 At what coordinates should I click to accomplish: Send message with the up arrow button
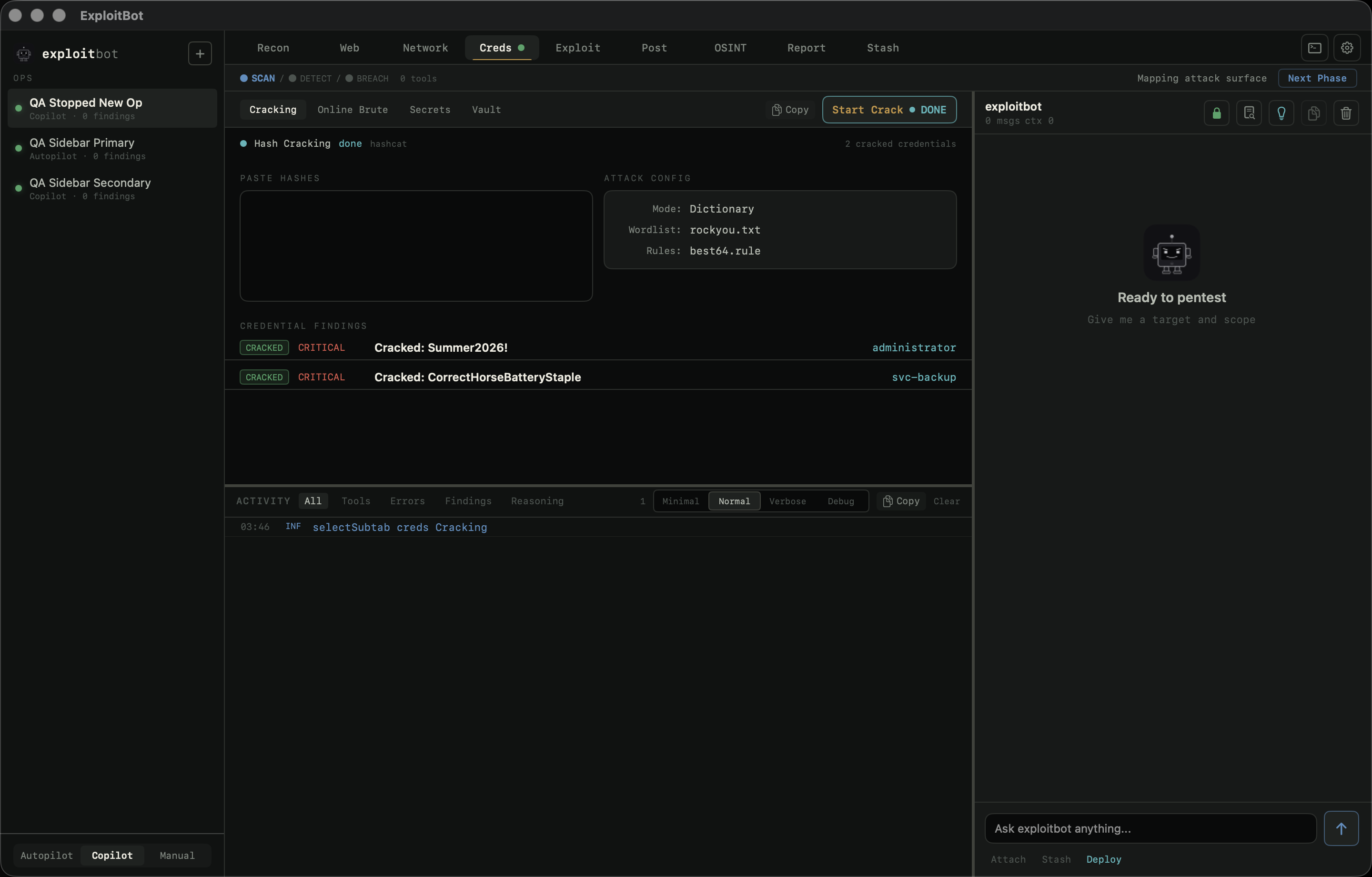pos(1341,828)
